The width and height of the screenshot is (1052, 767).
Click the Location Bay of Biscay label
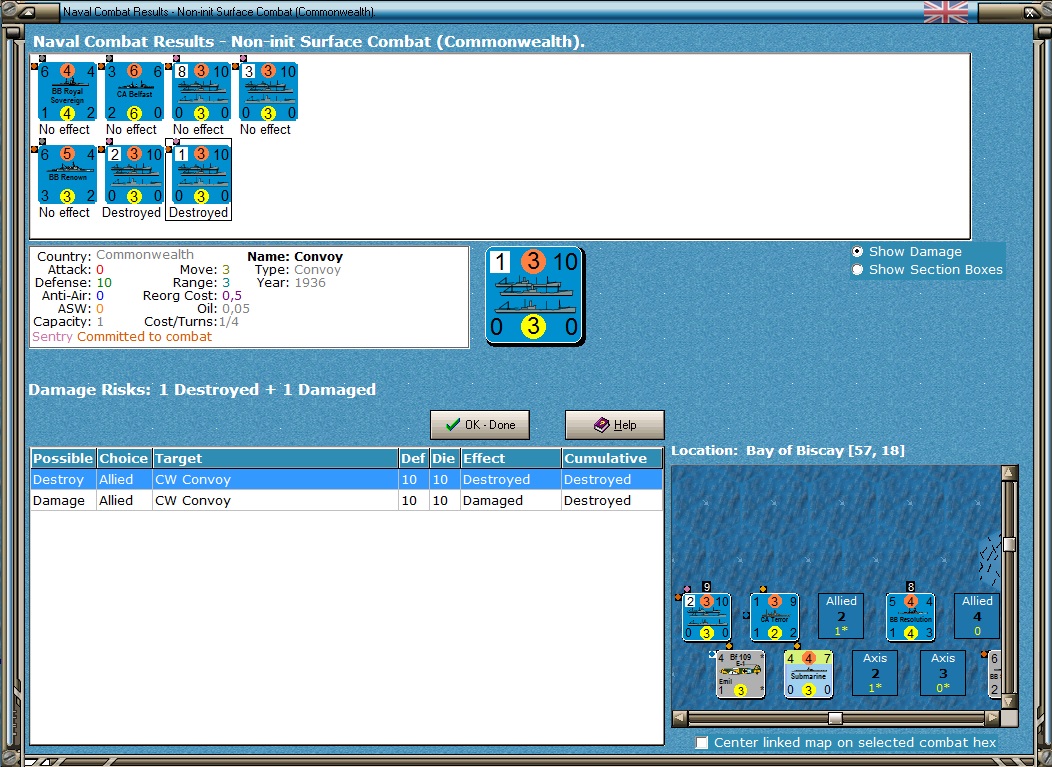coord(788,451)
